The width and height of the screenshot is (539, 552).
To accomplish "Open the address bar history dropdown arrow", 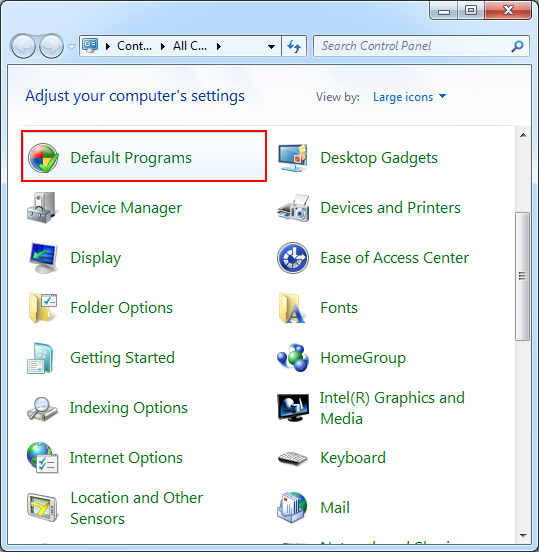I will click(x=271, y=46).
